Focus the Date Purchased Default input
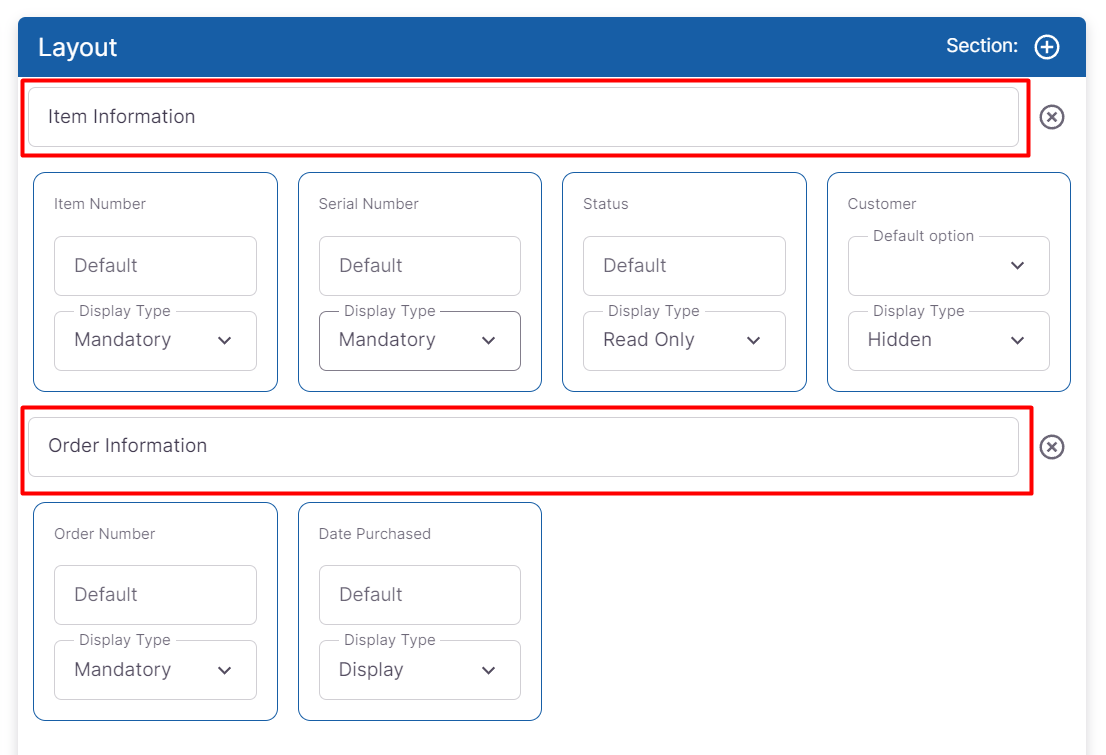Image resolution: width=1106 pixels, height=755 pixels. click(419, 595)
